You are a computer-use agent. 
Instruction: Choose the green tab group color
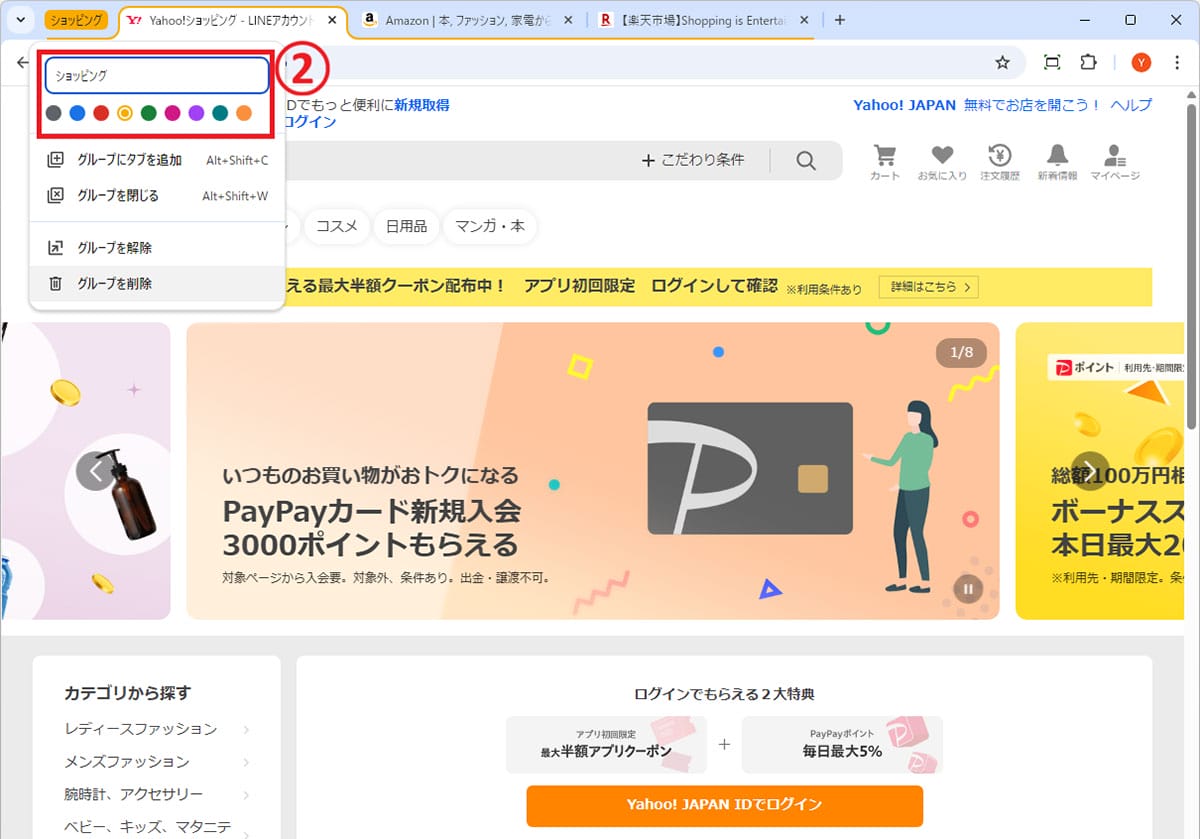coord(148,113)
